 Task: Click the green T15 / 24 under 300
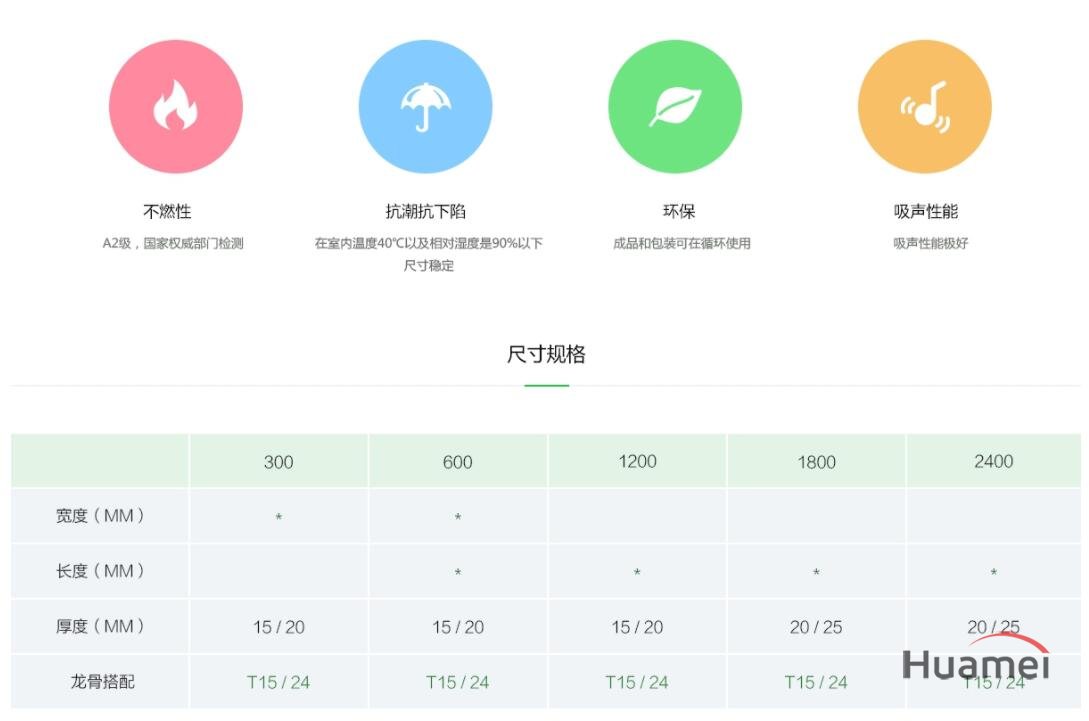click(279, 682)
